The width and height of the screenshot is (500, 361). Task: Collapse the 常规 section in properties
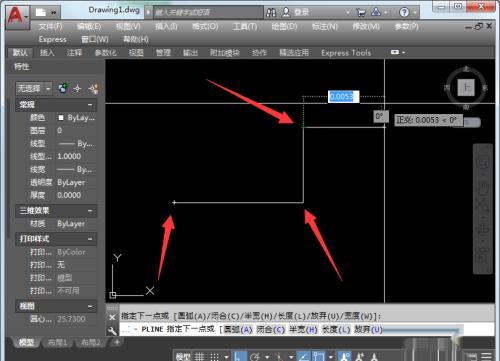point(90,105)
